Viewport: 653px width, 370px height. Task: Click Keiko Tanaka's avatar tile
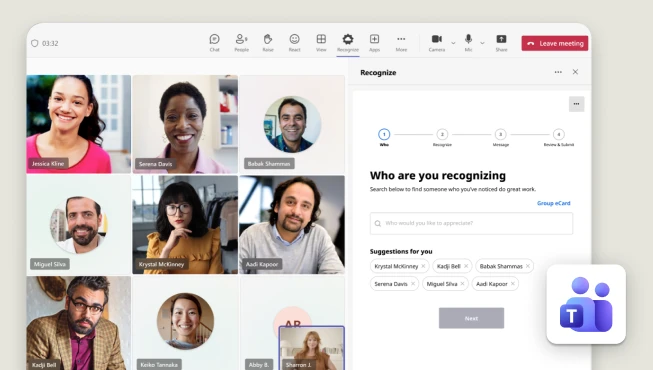point(185,323)
